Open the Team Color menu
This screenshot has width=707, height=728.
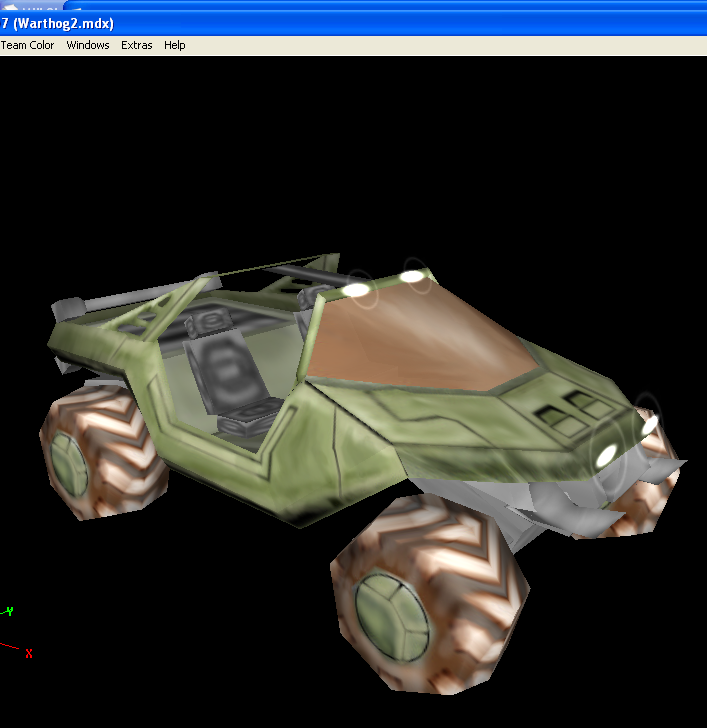[27, 45]
